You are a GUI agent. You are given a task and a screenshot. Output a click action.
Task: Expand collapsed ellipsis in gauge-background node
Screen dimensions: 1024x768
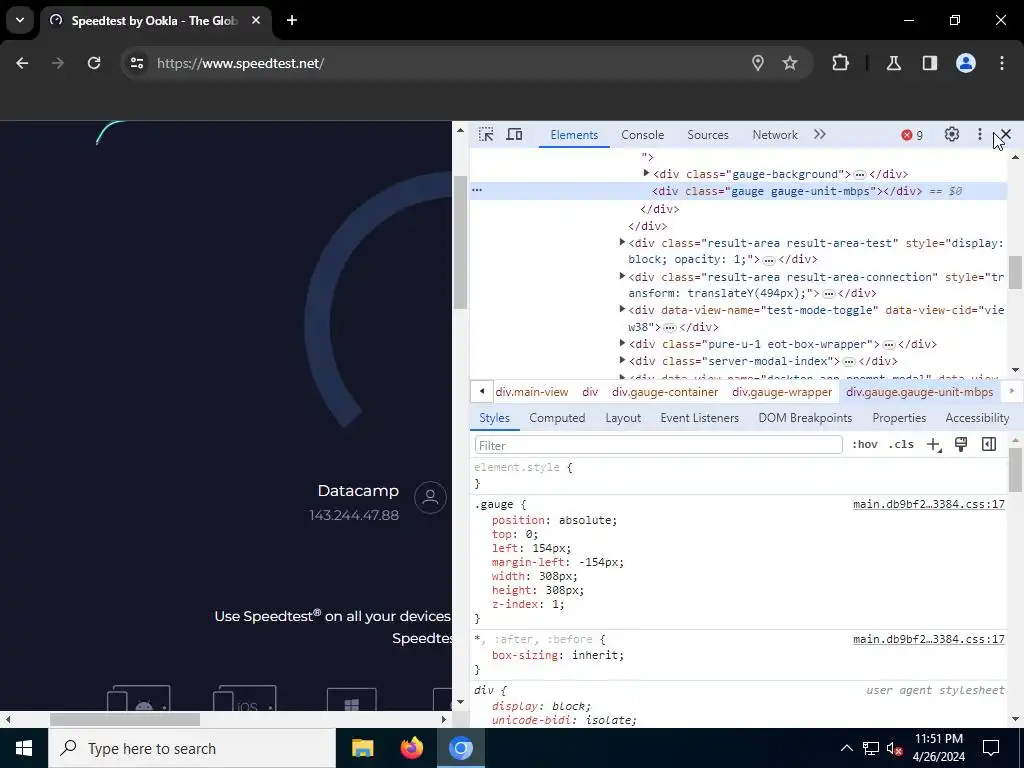[x=860, y=175]
